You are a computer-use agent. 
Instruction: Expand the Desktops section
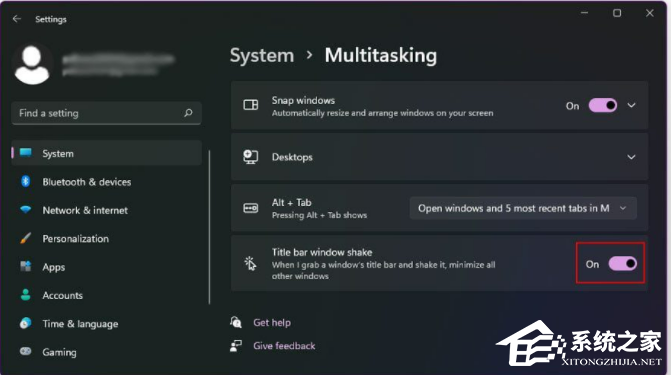pos(439,157)
